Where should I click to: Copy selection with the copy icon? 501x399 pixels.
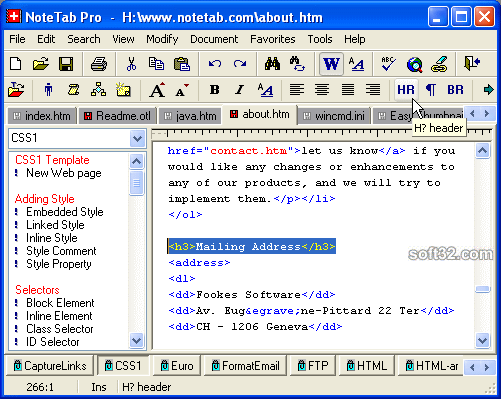tap(156, 64)
